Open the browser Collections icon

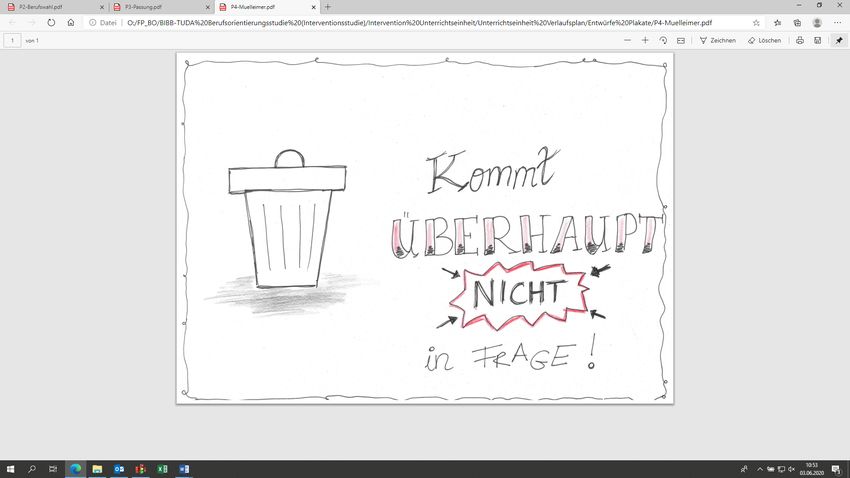click(x=797, y=21)
